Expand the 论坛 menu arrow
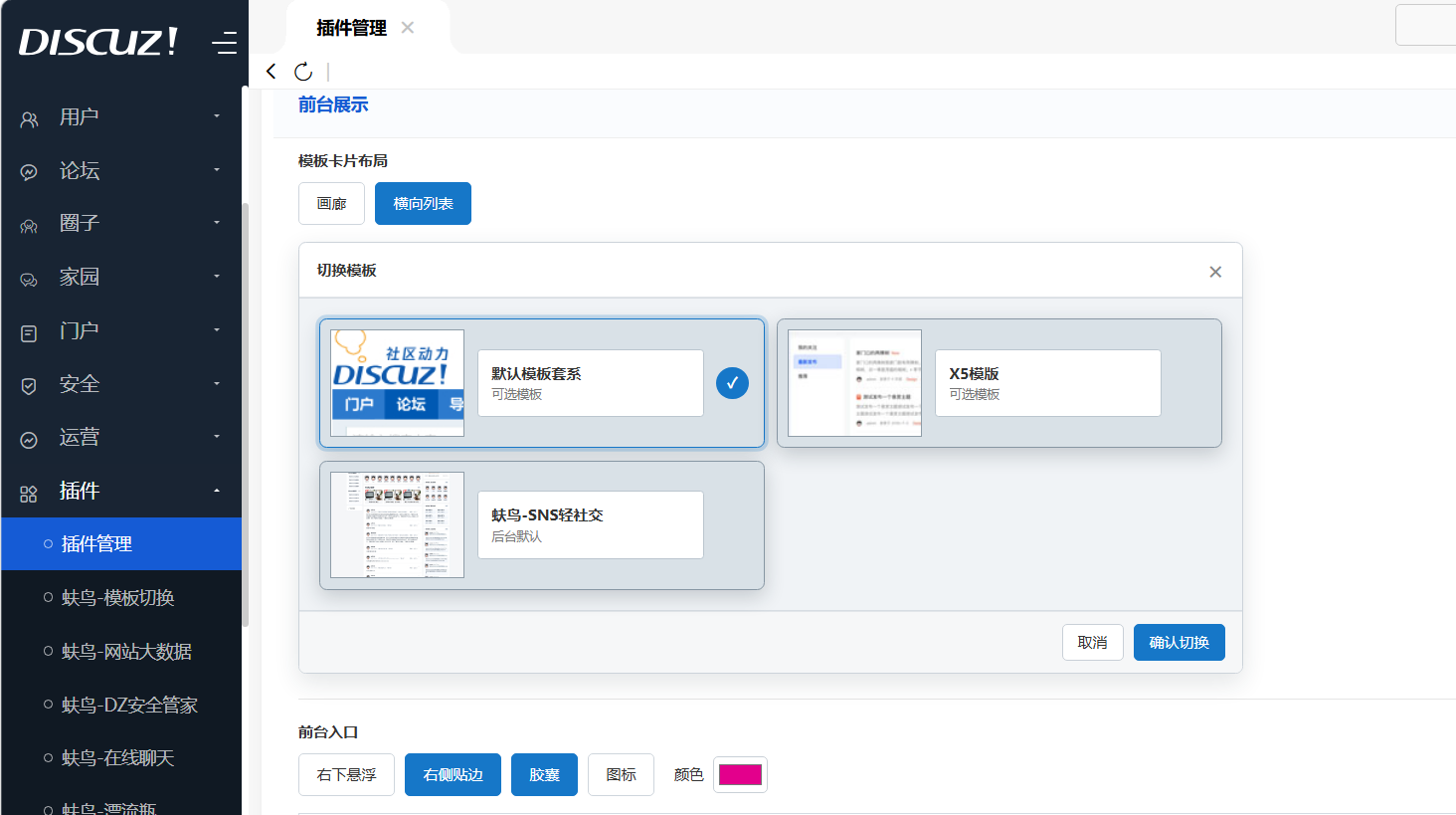Screen dimensions: 1456x815 (x=217, y=170)
